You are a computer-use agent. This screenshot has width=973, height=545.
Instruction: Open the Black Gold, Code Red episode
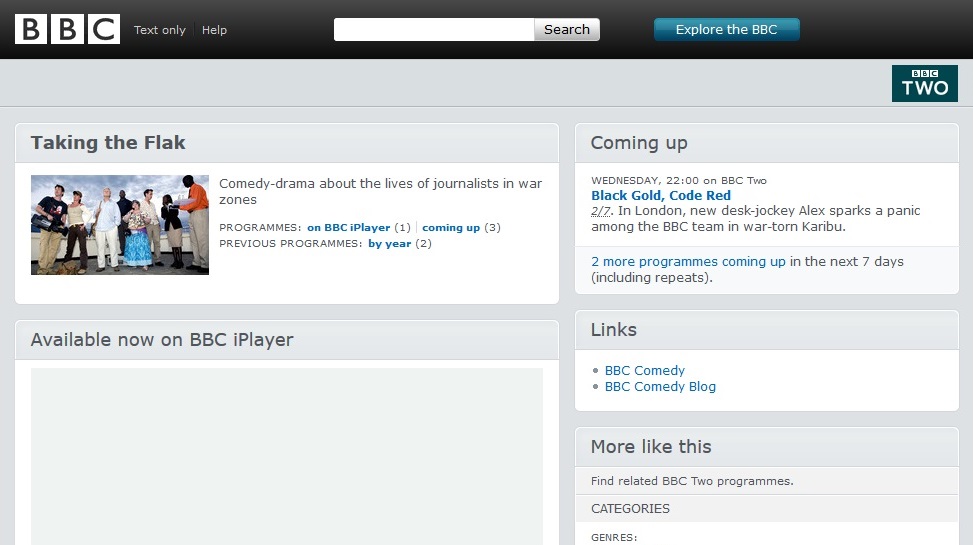click(x=661, y=196)
